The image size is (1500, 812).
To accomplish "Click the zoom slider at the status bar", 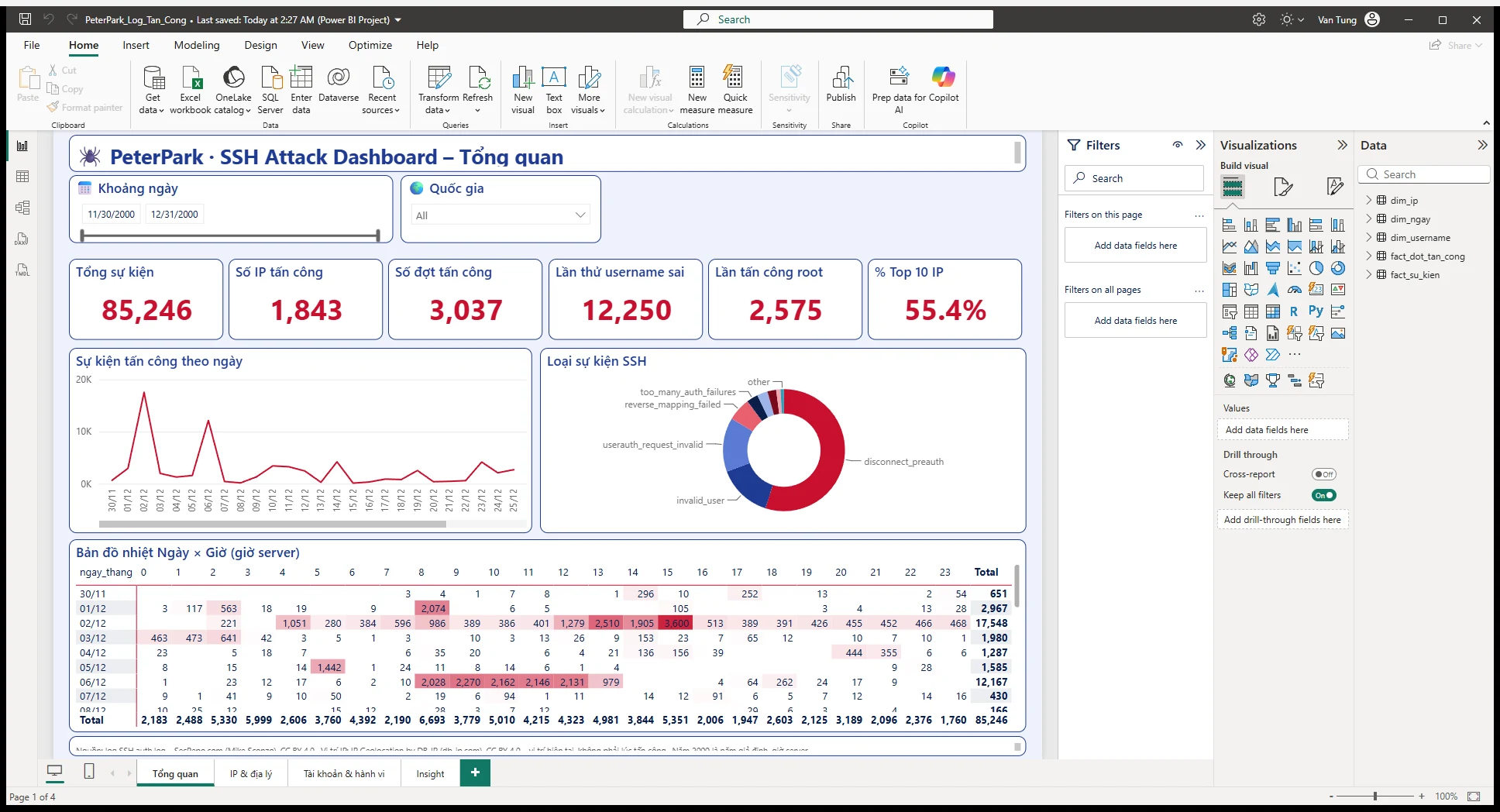I will click(1375, 796).
